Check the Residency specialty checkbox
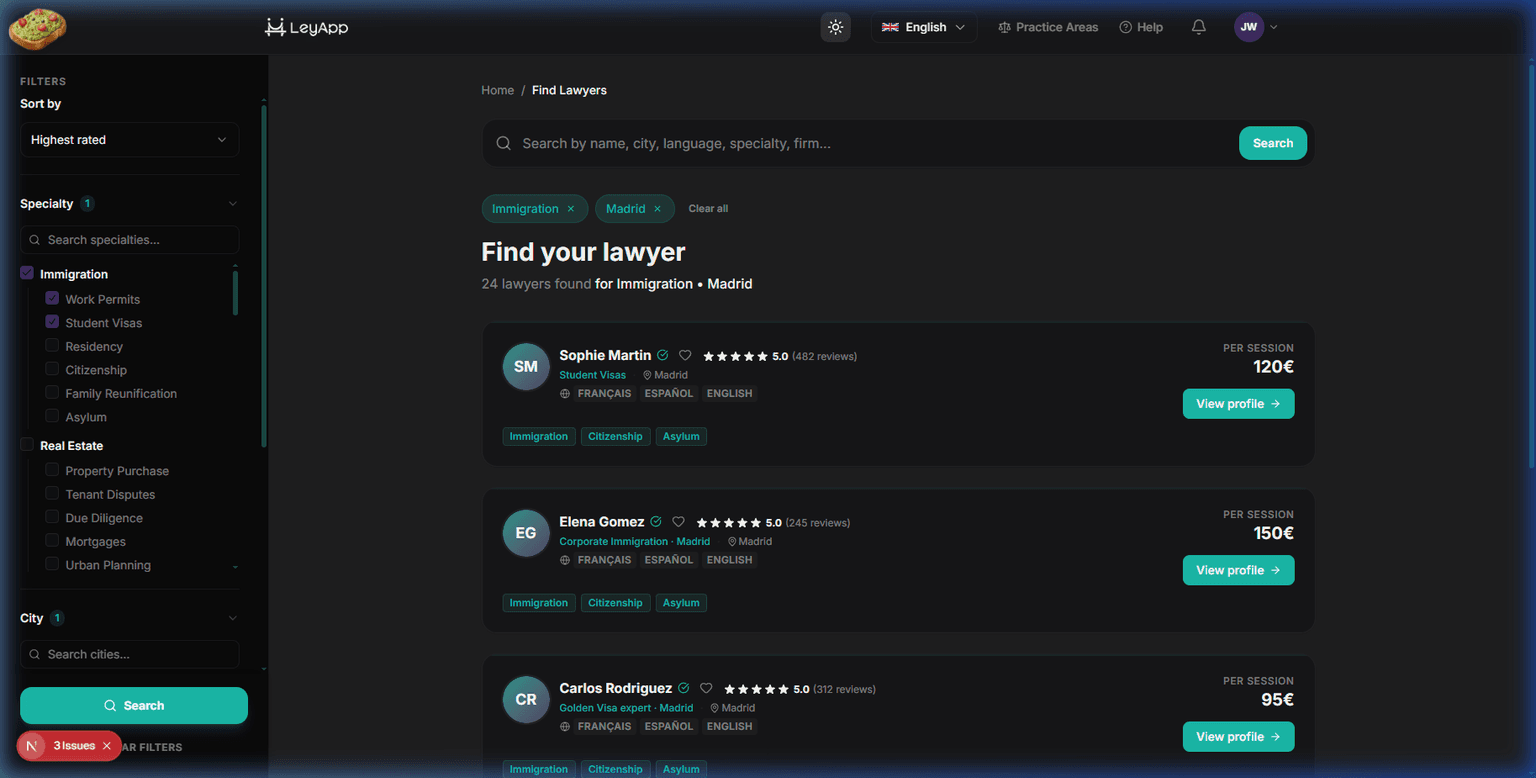The image size is (1536, 778). (52, 346)
